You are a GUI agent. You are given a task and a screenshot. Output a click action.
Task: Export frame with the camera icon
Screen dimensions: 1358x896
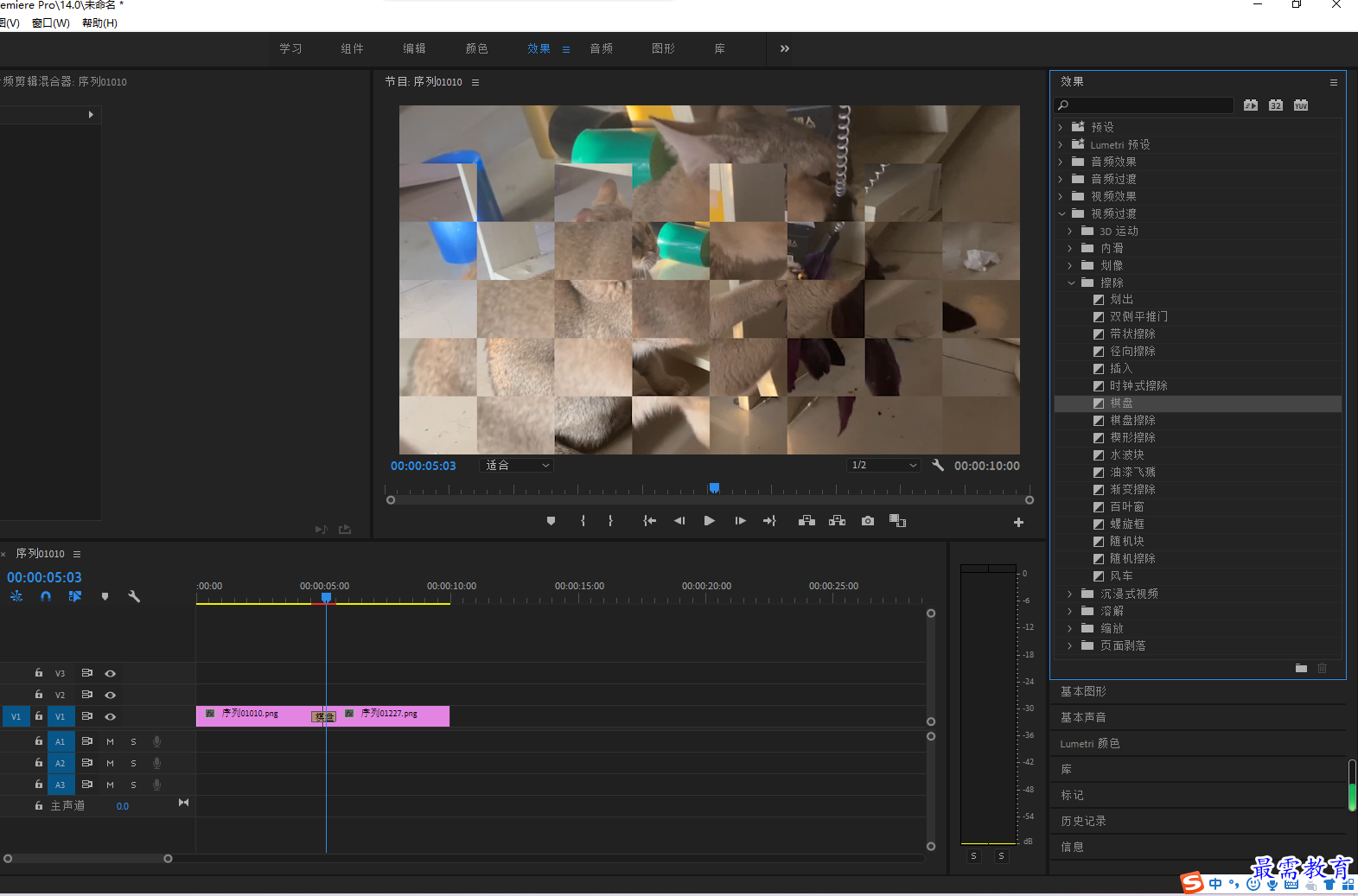[x=868, y=521]
